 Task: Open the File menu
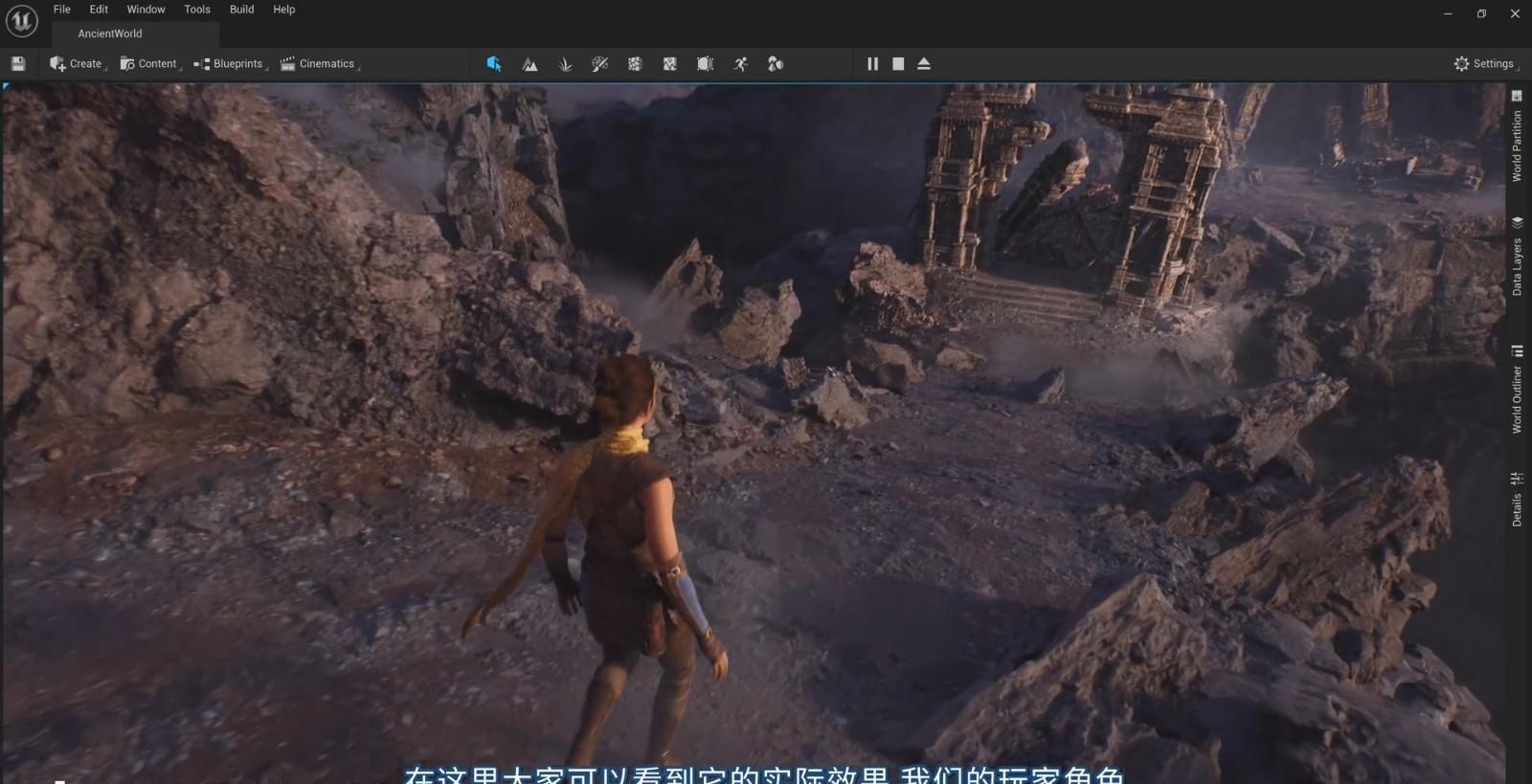click(x=62, y=10)
